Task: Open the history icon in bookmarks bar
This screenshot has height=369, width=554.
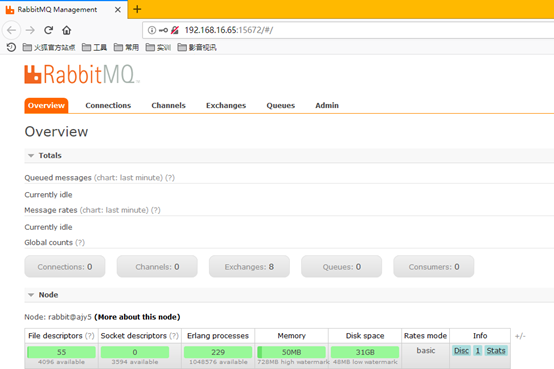Action: [x=11, y=47]
